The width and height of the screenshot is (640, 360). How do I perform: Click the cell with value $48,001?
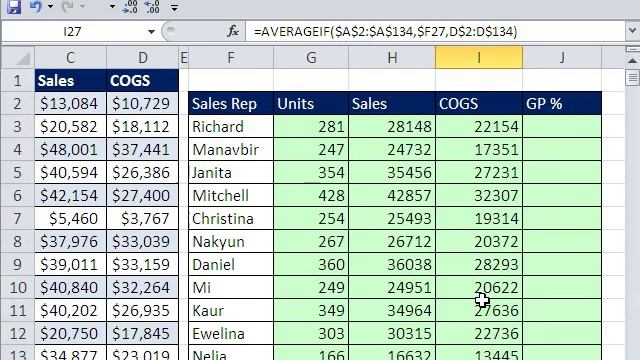click(70, 149)
